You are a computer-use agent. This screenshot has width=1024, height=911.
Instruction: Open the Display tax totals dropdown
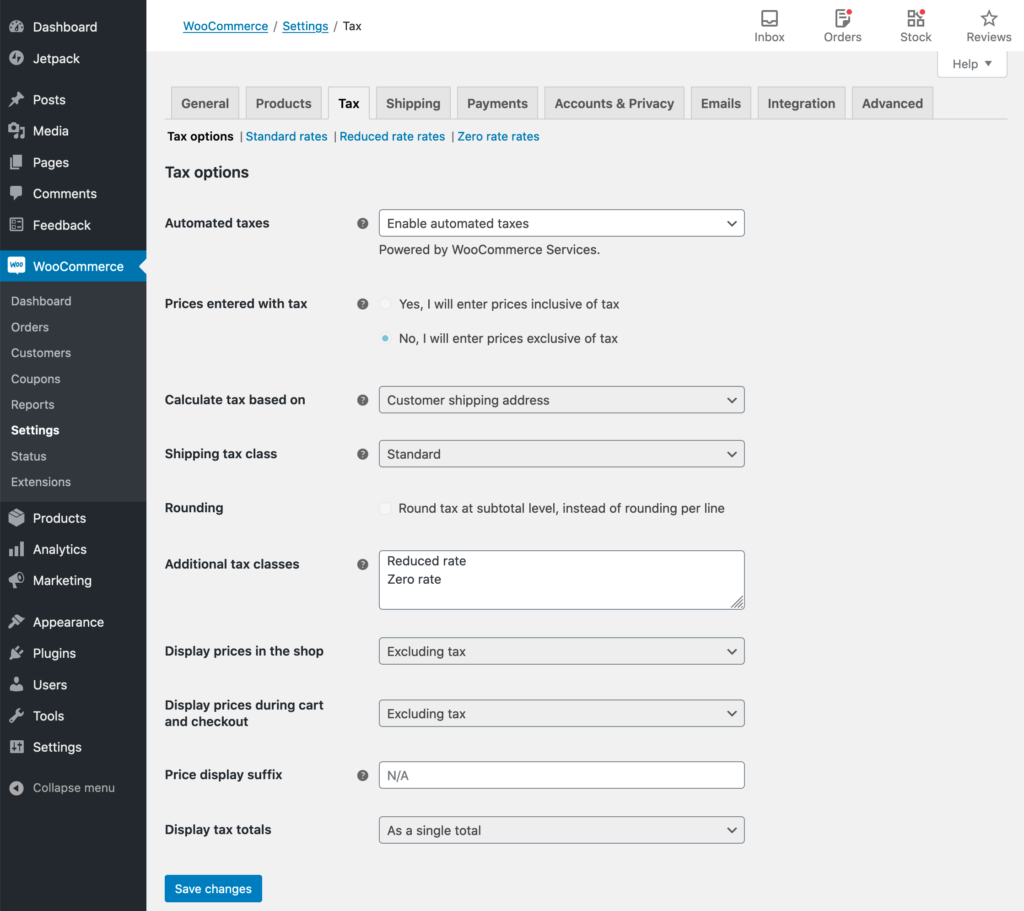[x=561, y=830]
